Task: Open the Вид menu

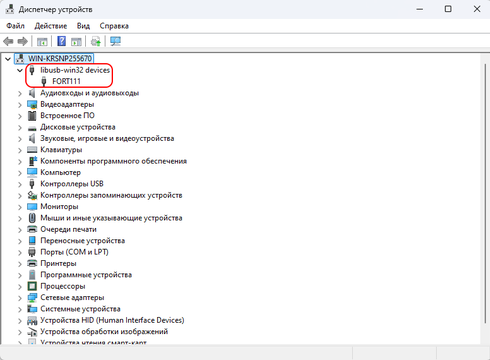Action: 83,26
